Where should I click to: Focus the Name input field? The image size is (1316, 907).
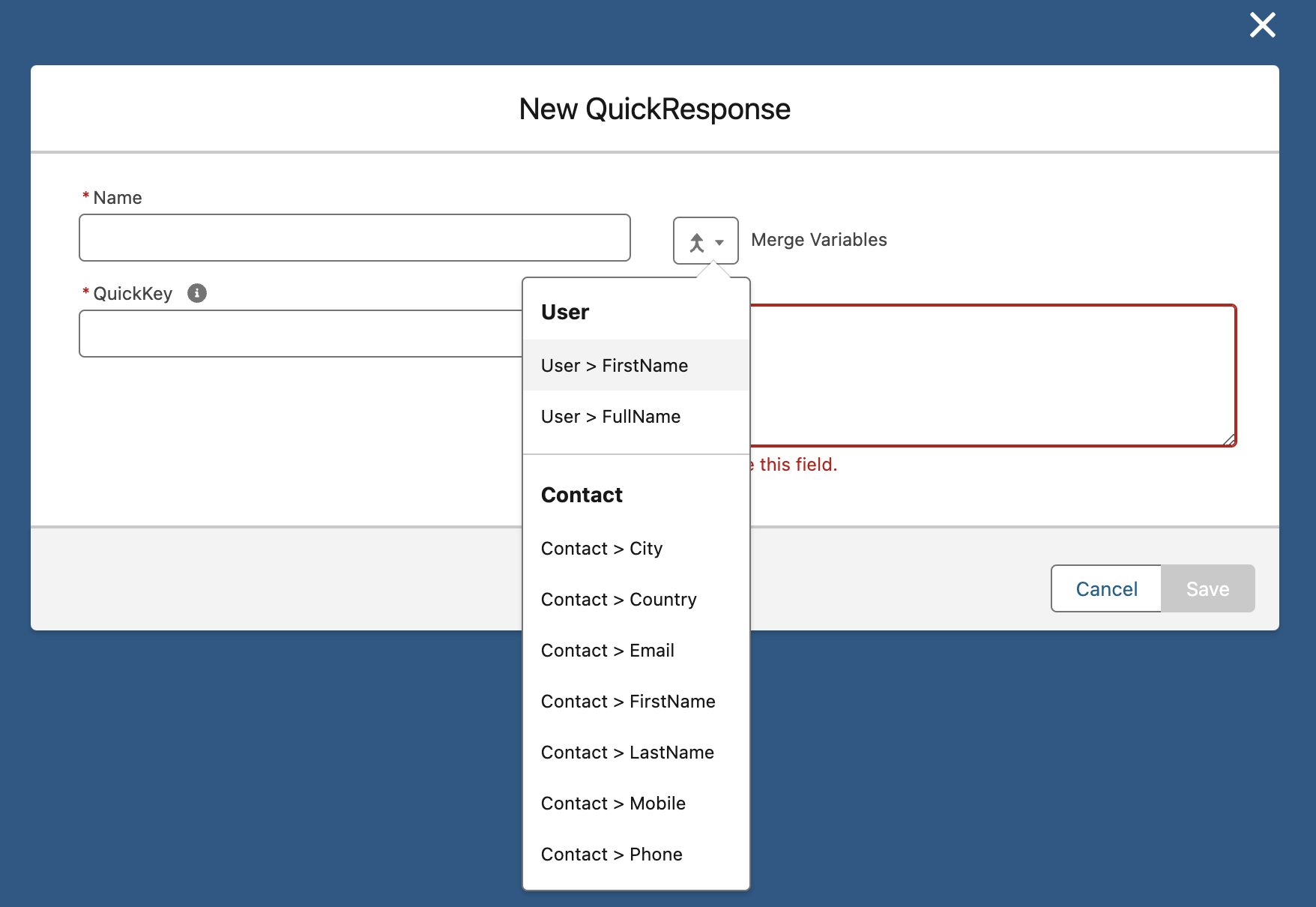pyautogui.click(x=354, y=238)
